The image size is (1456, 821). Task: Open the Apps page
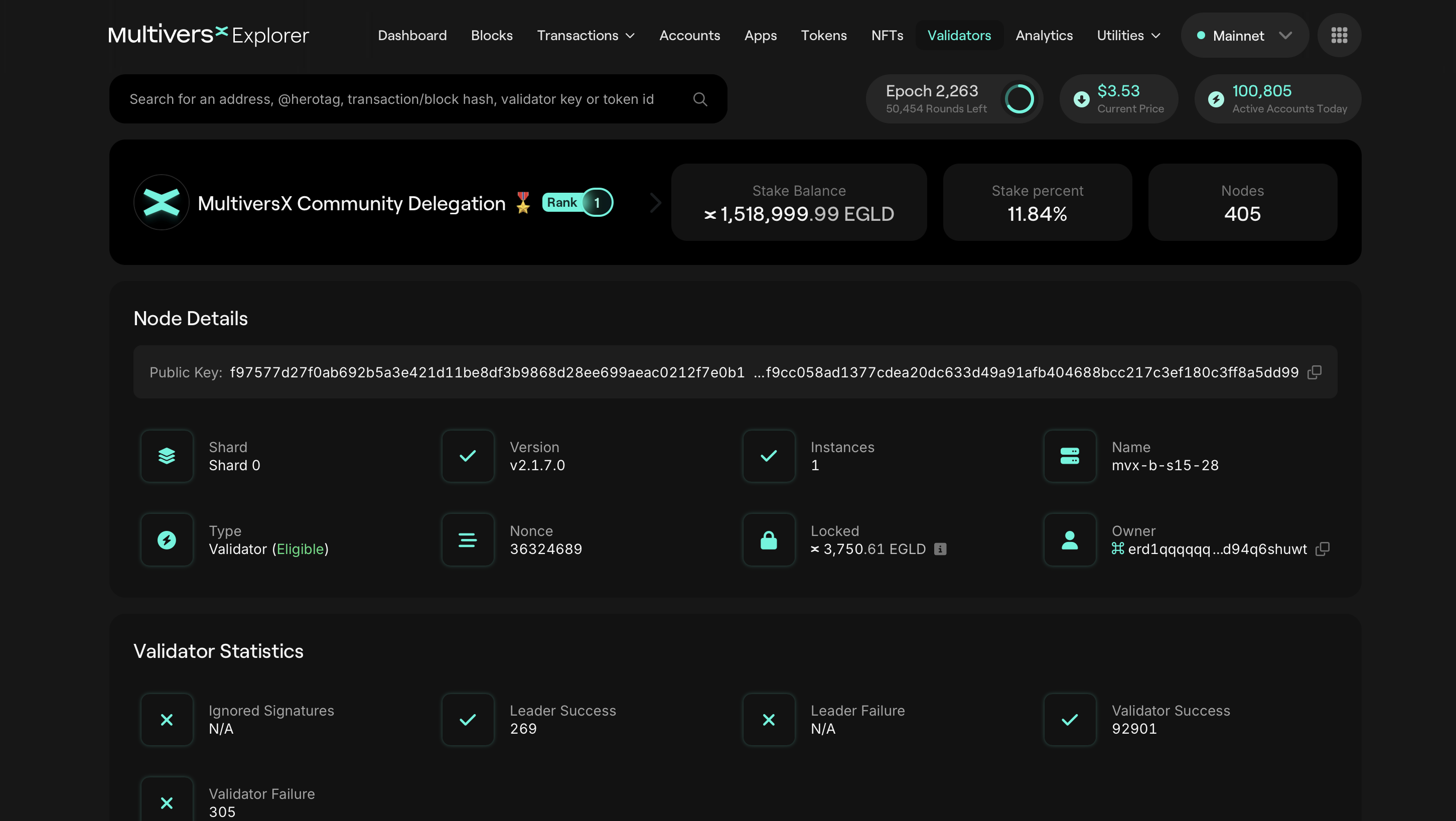[x=760, y=35]
